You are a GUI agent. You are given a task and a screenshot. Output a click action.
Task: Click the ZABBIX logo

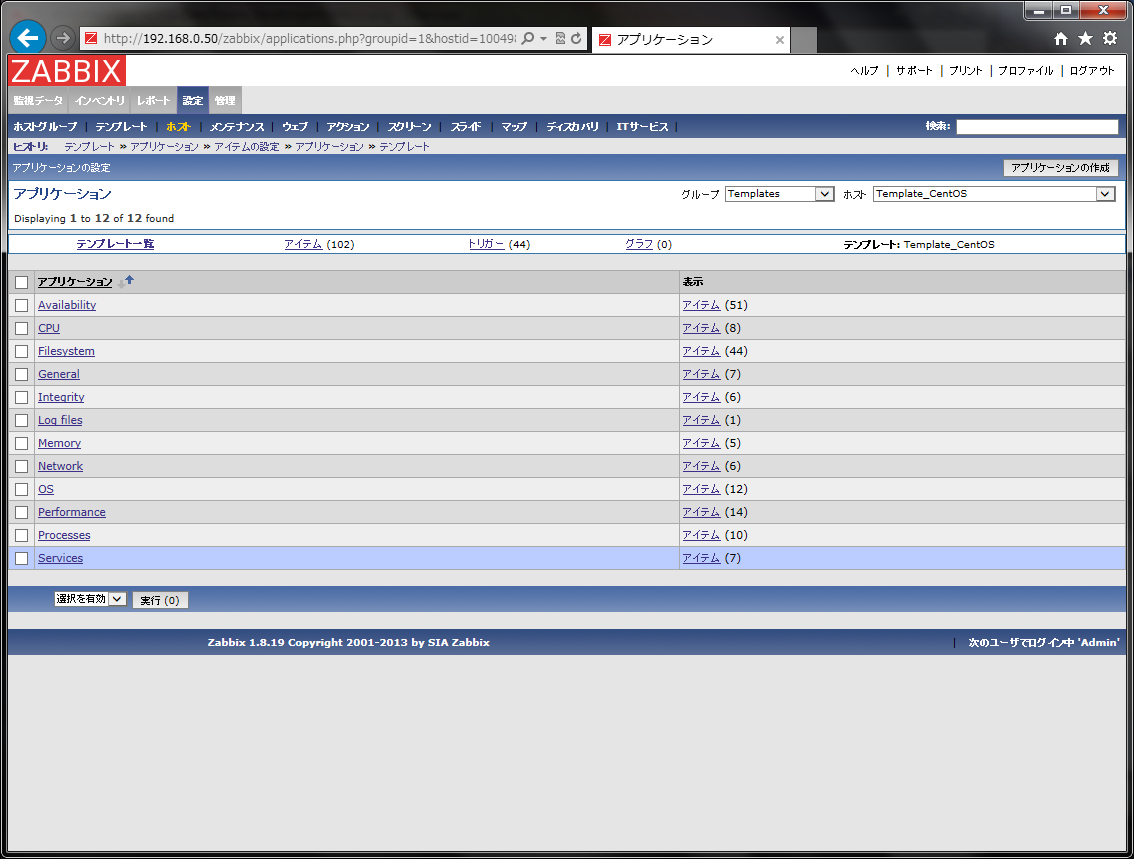[67, 71]
